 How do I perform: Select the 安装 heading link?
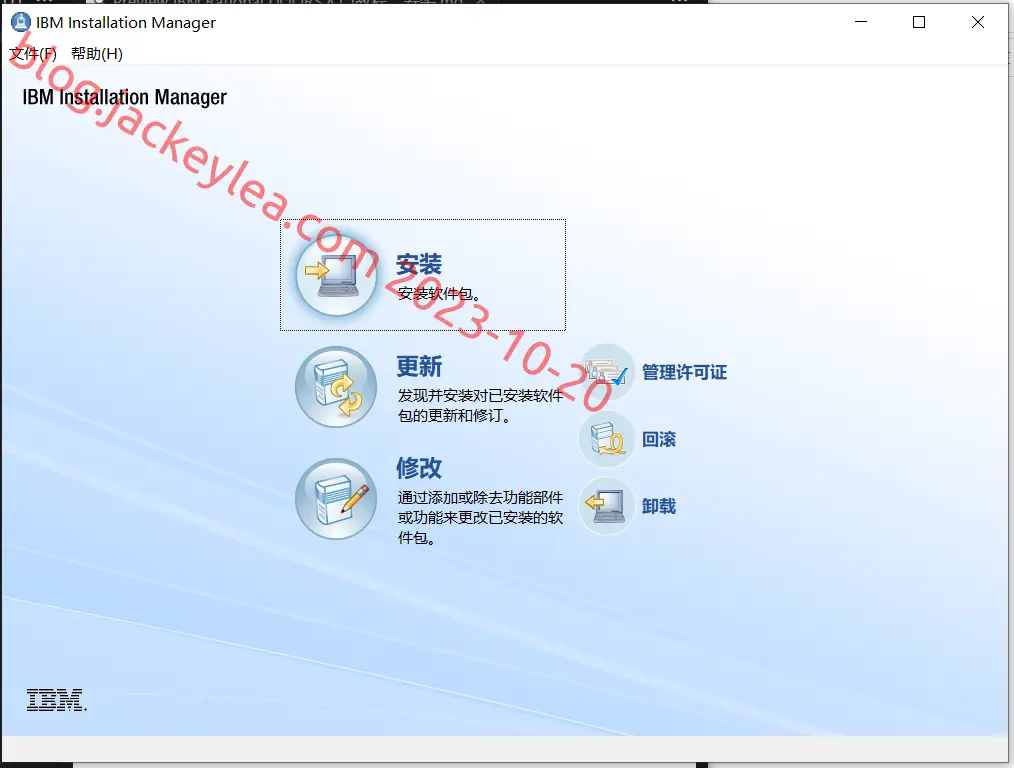pos(419,264)
